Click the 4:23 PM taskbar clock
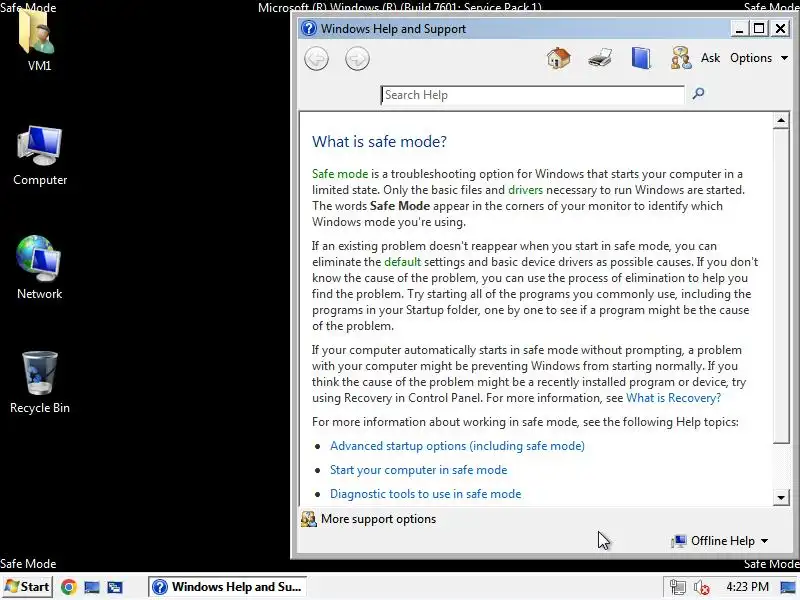Viewport: 800px width, 600px height. pos(747,587)
